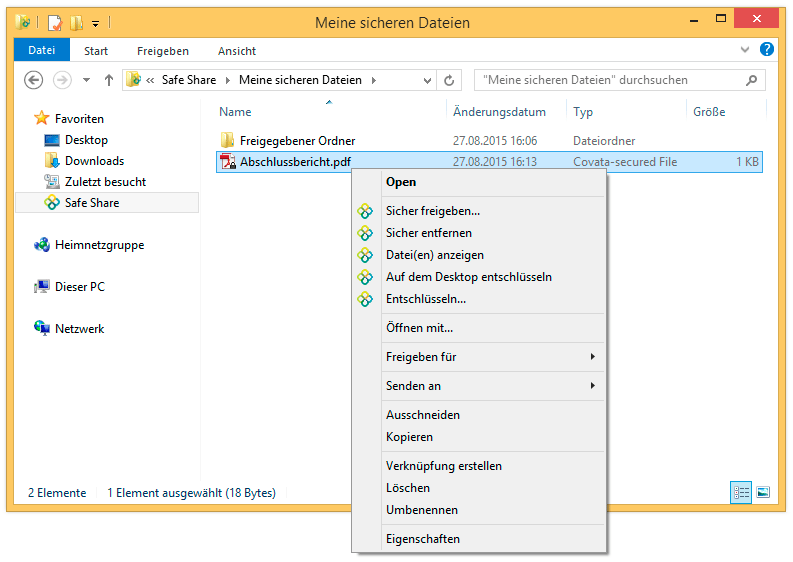This screenshot has height=562, width=793.
Task: Click the 'Freigegebener Ordner' folder icon
Action: click(228, 140)
